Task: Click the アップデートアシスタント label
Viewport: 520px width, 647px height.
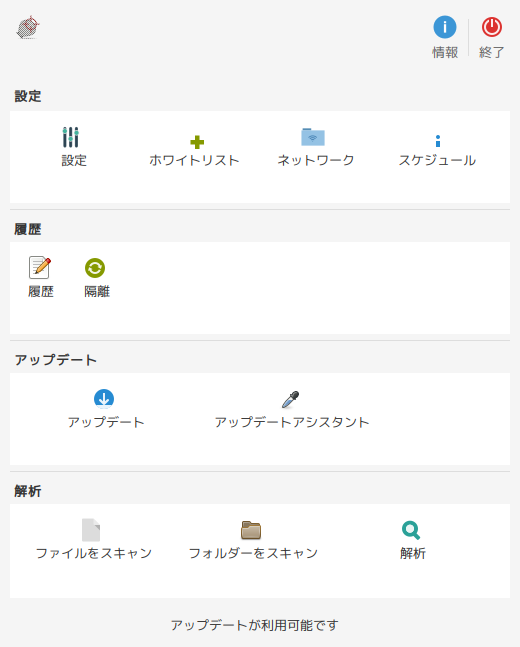Action: [x=292, y=422]
